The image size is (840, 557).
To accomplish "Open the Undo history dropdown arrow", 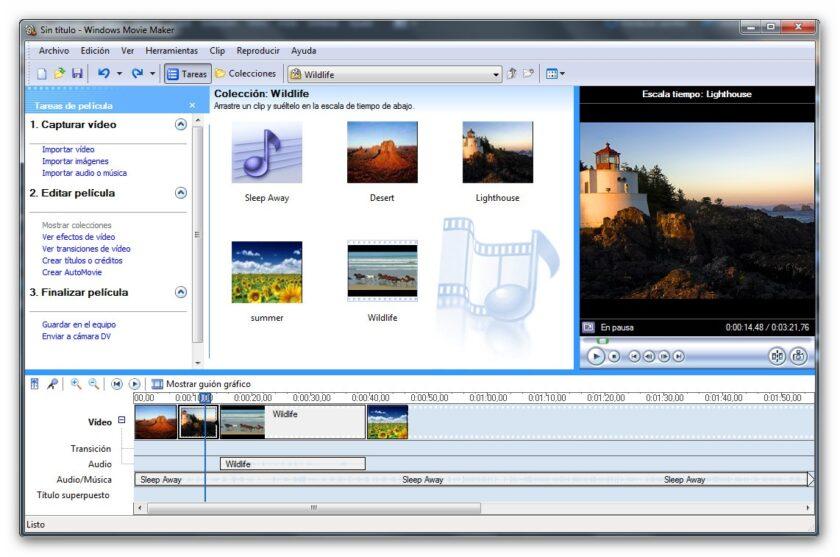I will point(119,74).
